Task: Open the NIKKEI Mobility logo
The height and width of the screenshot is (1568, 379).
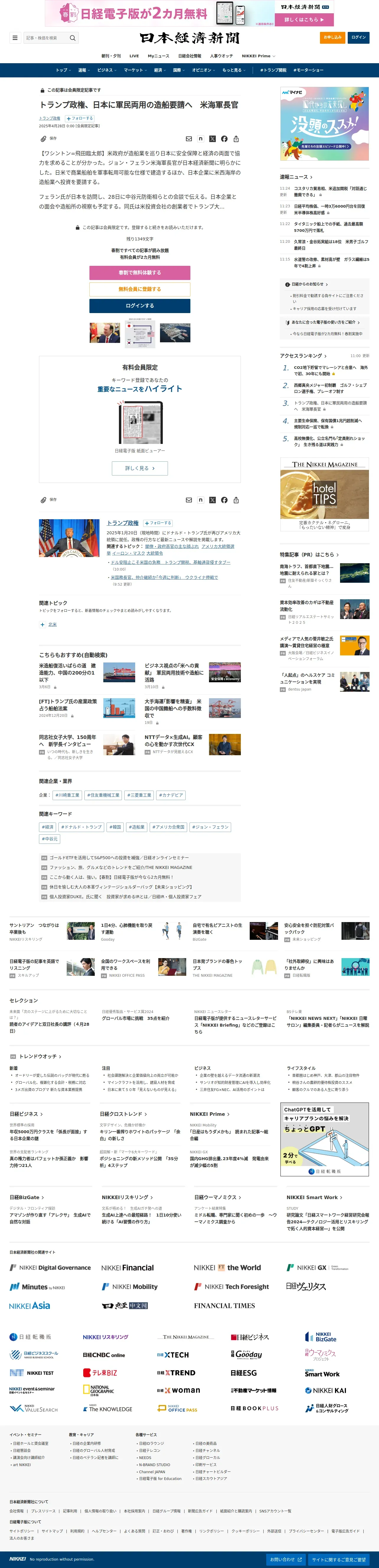Action: [x=130, y=1286]
